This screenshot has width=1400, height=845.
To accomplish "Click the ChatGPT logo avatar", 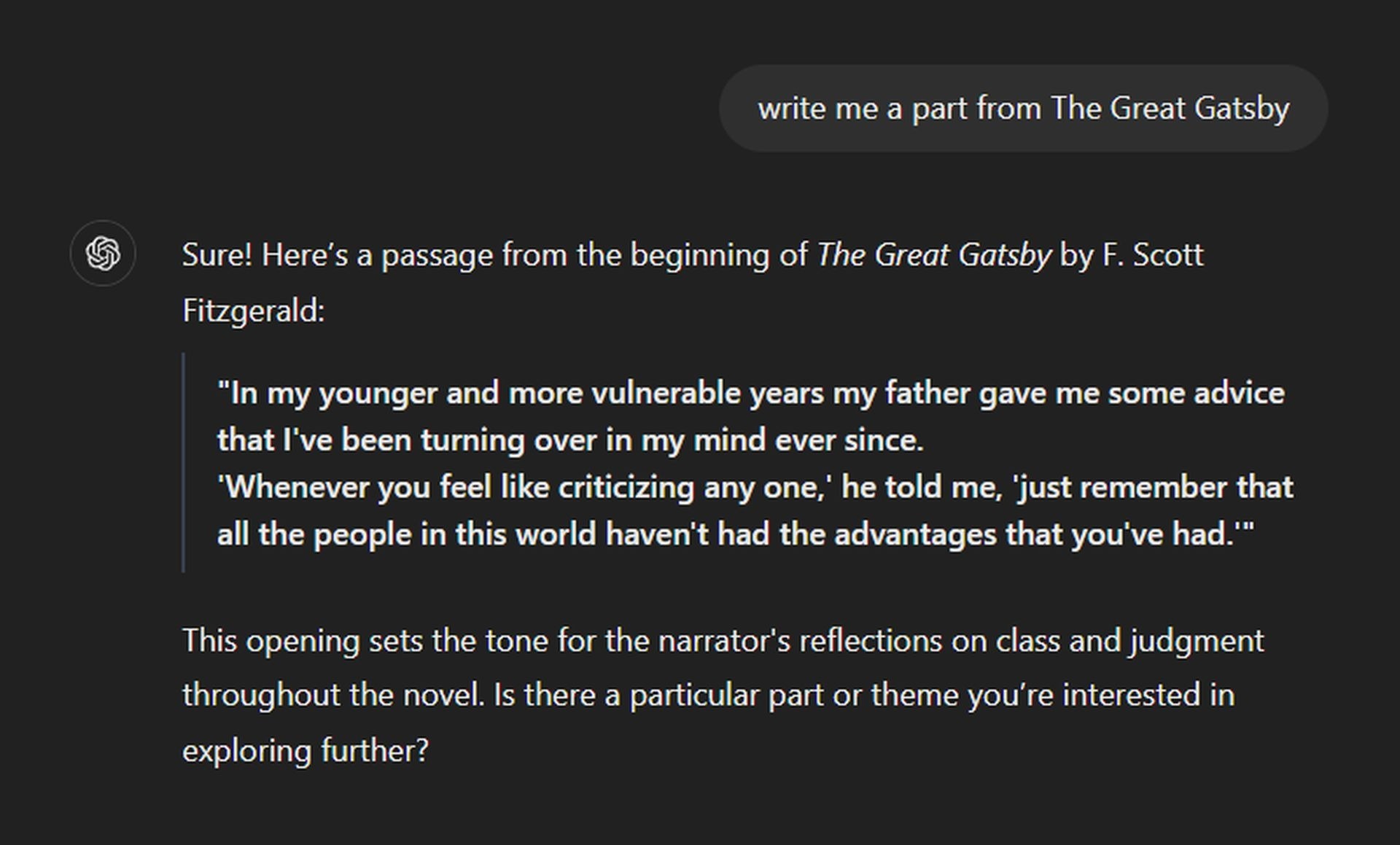I will (103, 254).
